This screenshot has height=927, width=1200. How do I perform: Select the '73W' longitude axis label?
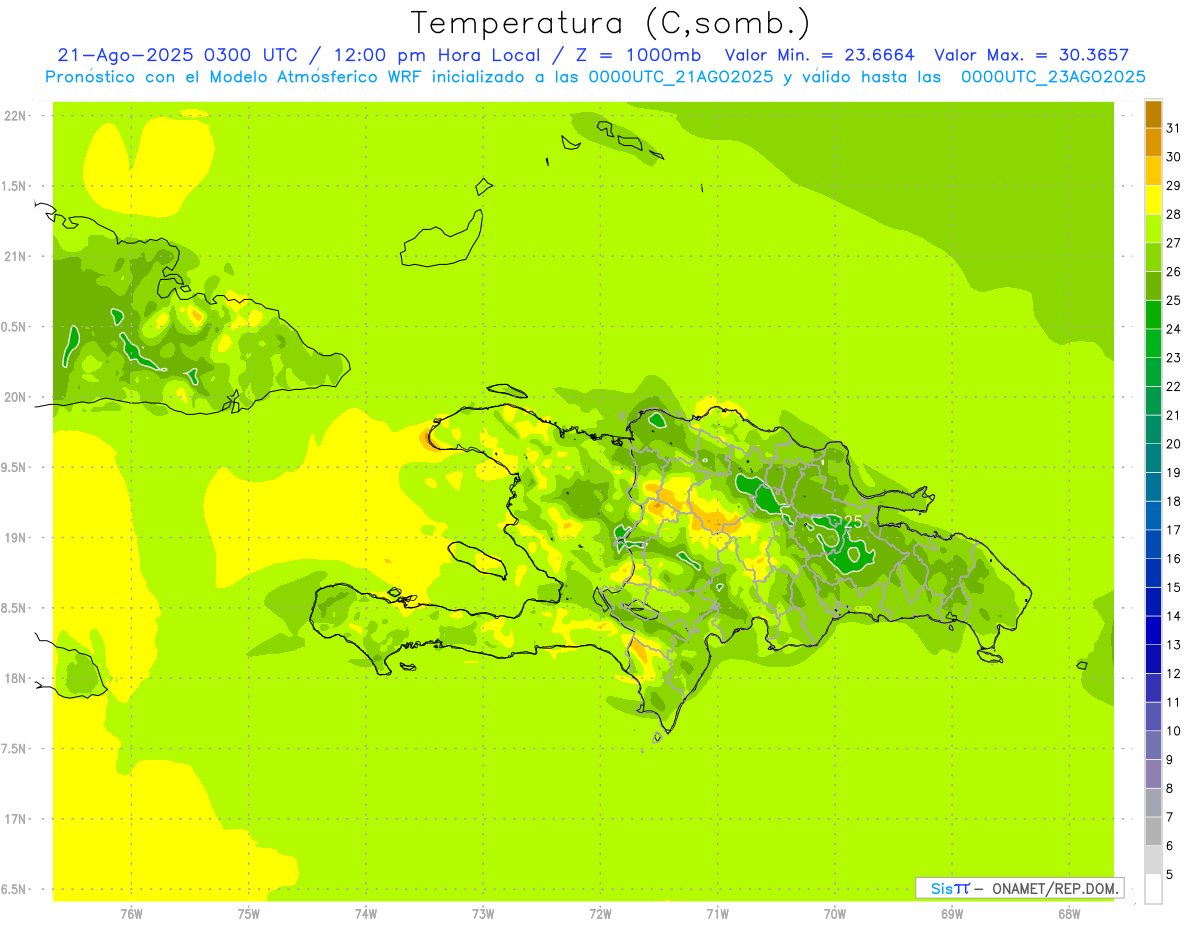pos(483,913)
